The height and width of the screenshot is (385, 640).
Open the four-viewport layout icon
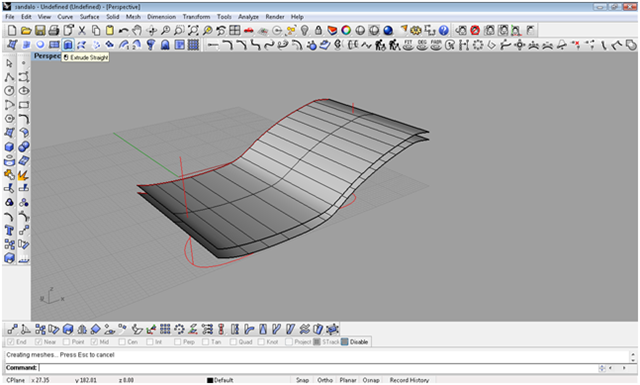tap(235, 31)
